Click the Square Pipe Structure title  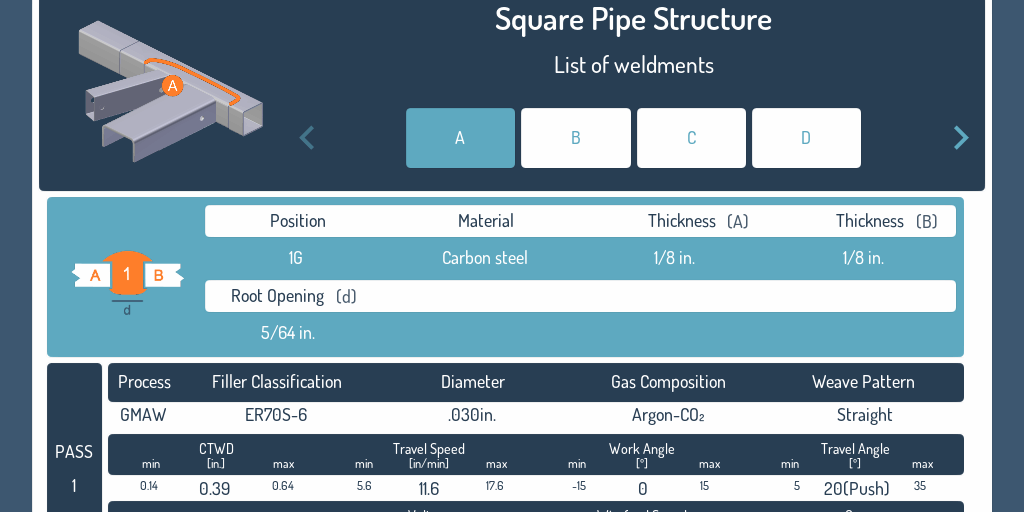coord(633,19)
